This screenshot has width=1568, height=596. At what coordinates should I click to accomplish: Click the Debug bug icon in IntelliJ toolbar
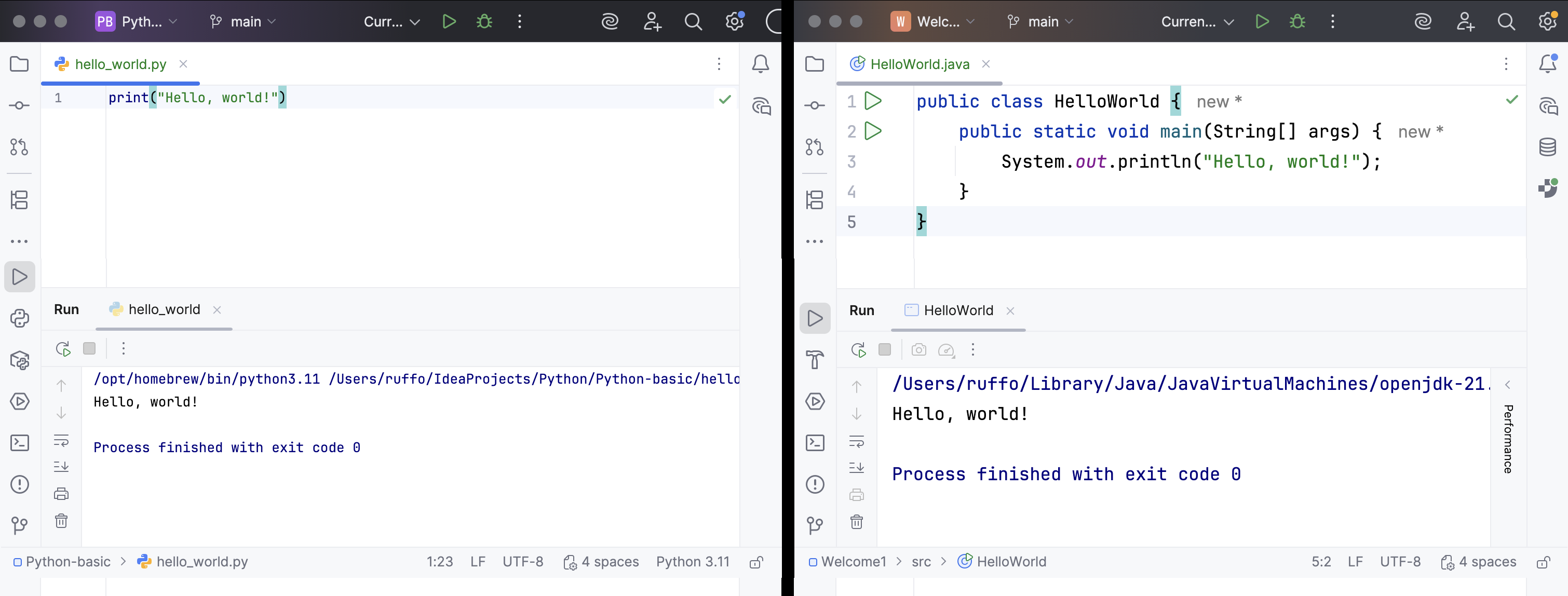tap(1297, 22)
